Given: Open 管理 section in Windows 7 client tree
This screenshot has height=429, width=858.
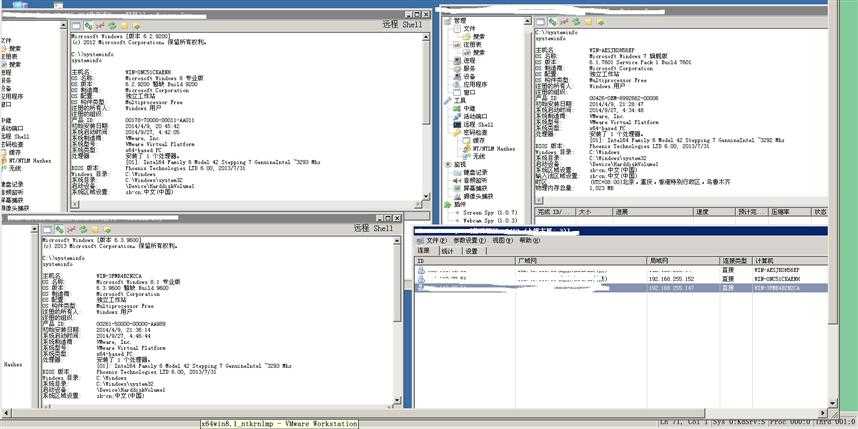Looking at the screenshot, I should [x=460, y=21].
